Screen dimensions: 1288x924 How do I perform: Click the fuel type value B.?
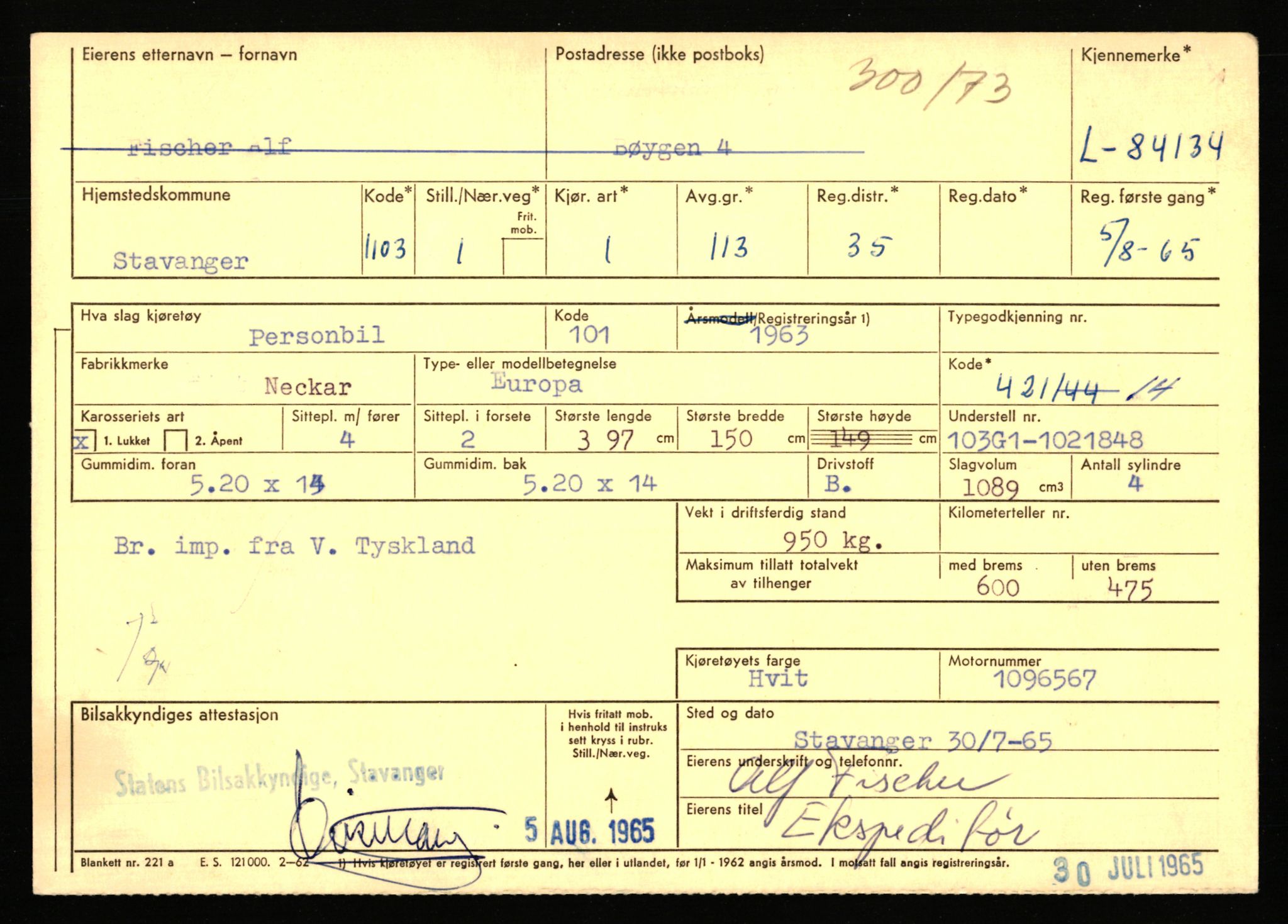pos(838,484)
